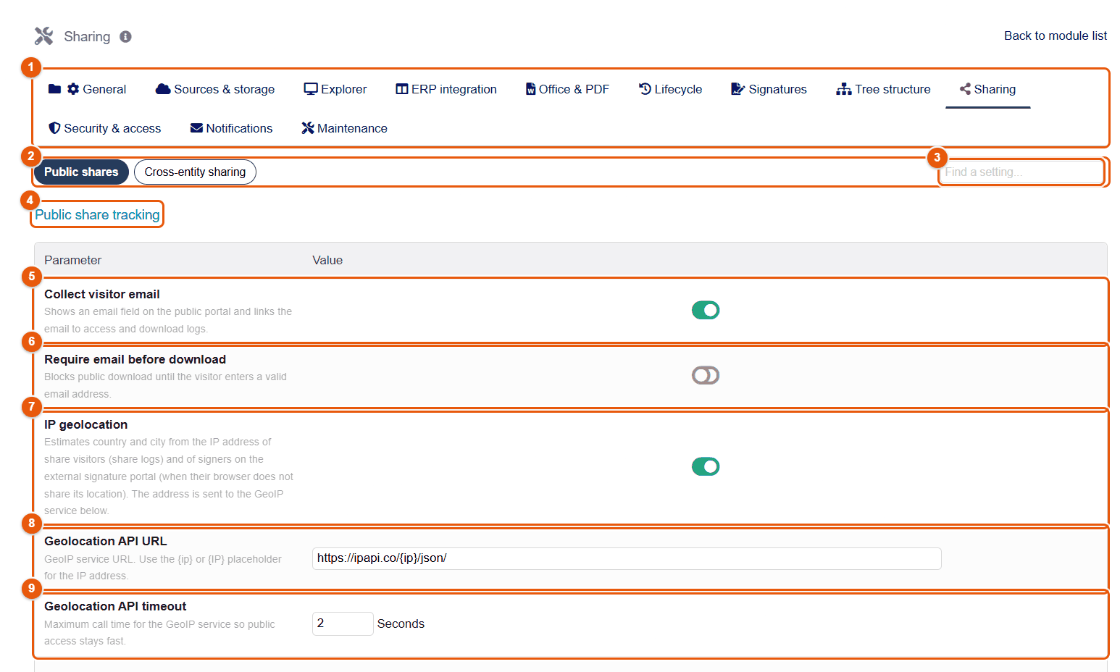Click the sitemap icon for Tree structure

click(844, 89)
